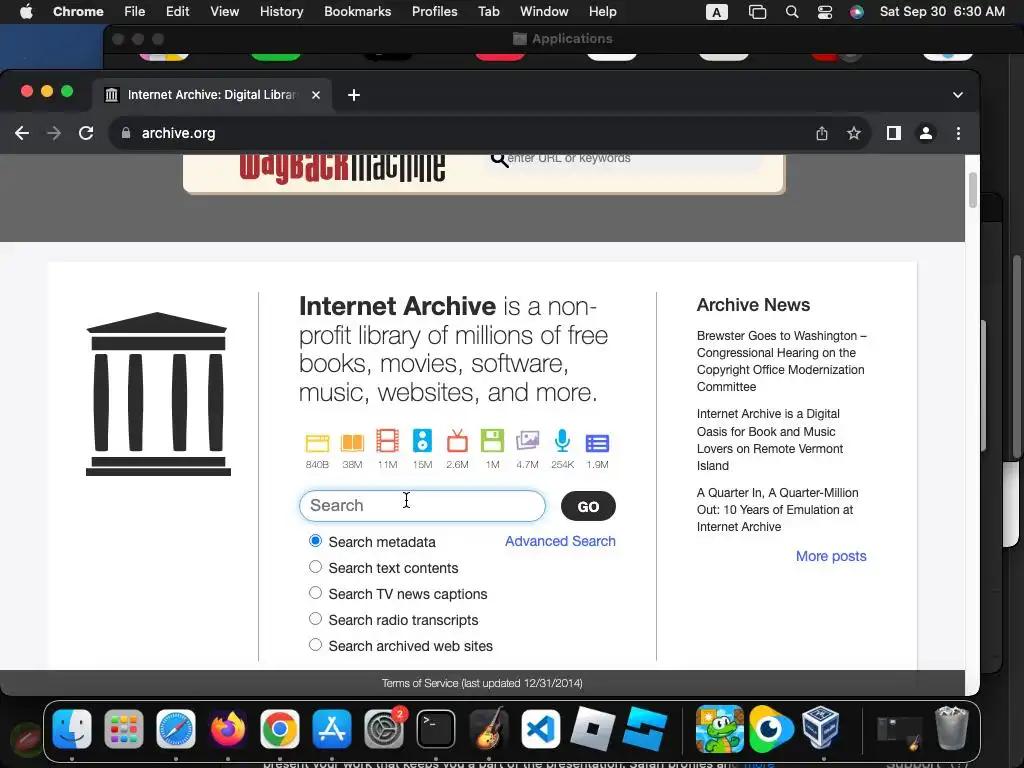Open System Settings from the dock
The height and width of the screenshot is (768, 1024).
(384, 728)
